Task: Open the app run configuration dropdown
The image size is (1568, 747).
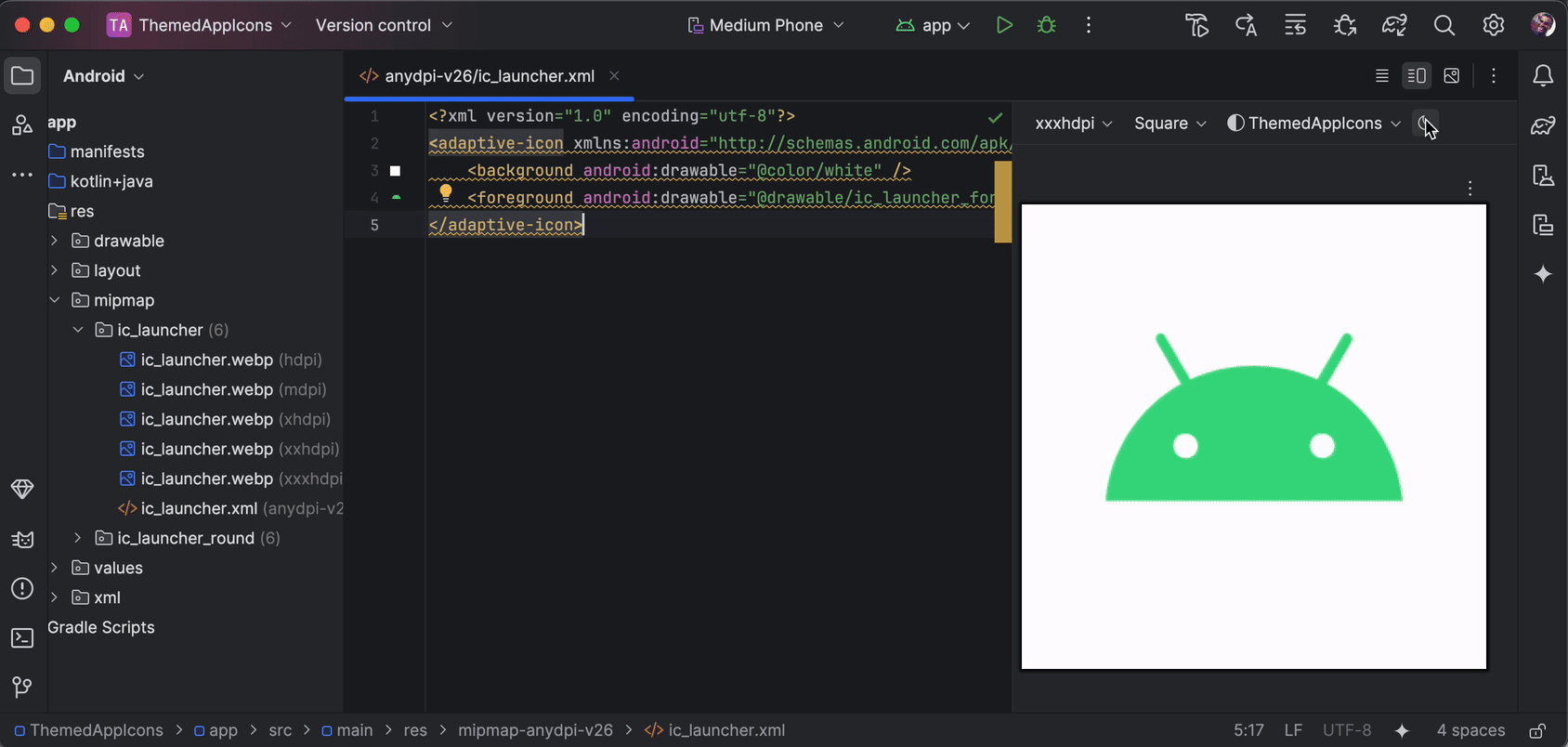Action: pyautogui.click(x=934, y=25)
